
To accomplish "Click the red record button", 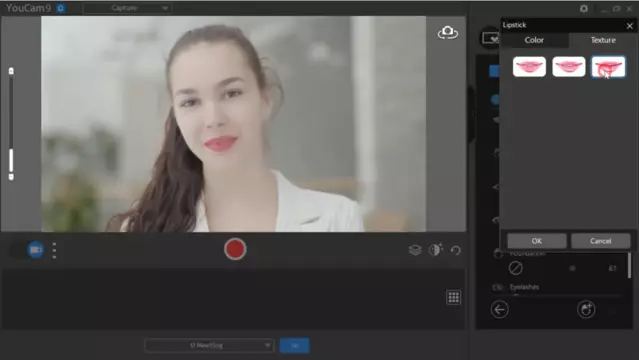I will point(235,249).
